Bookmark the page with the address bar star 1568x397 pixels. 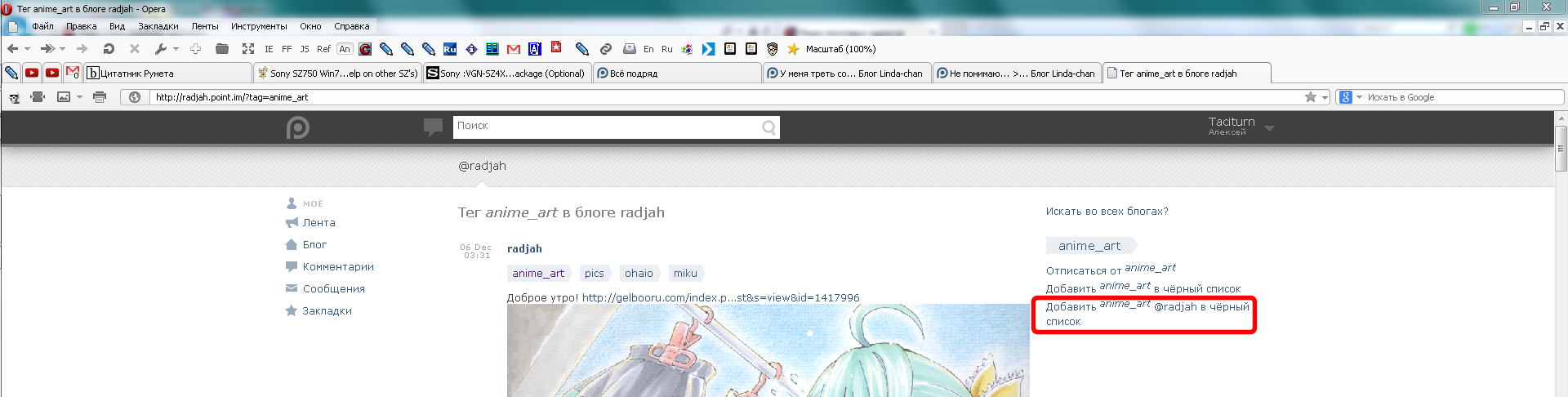[1310, 97]
